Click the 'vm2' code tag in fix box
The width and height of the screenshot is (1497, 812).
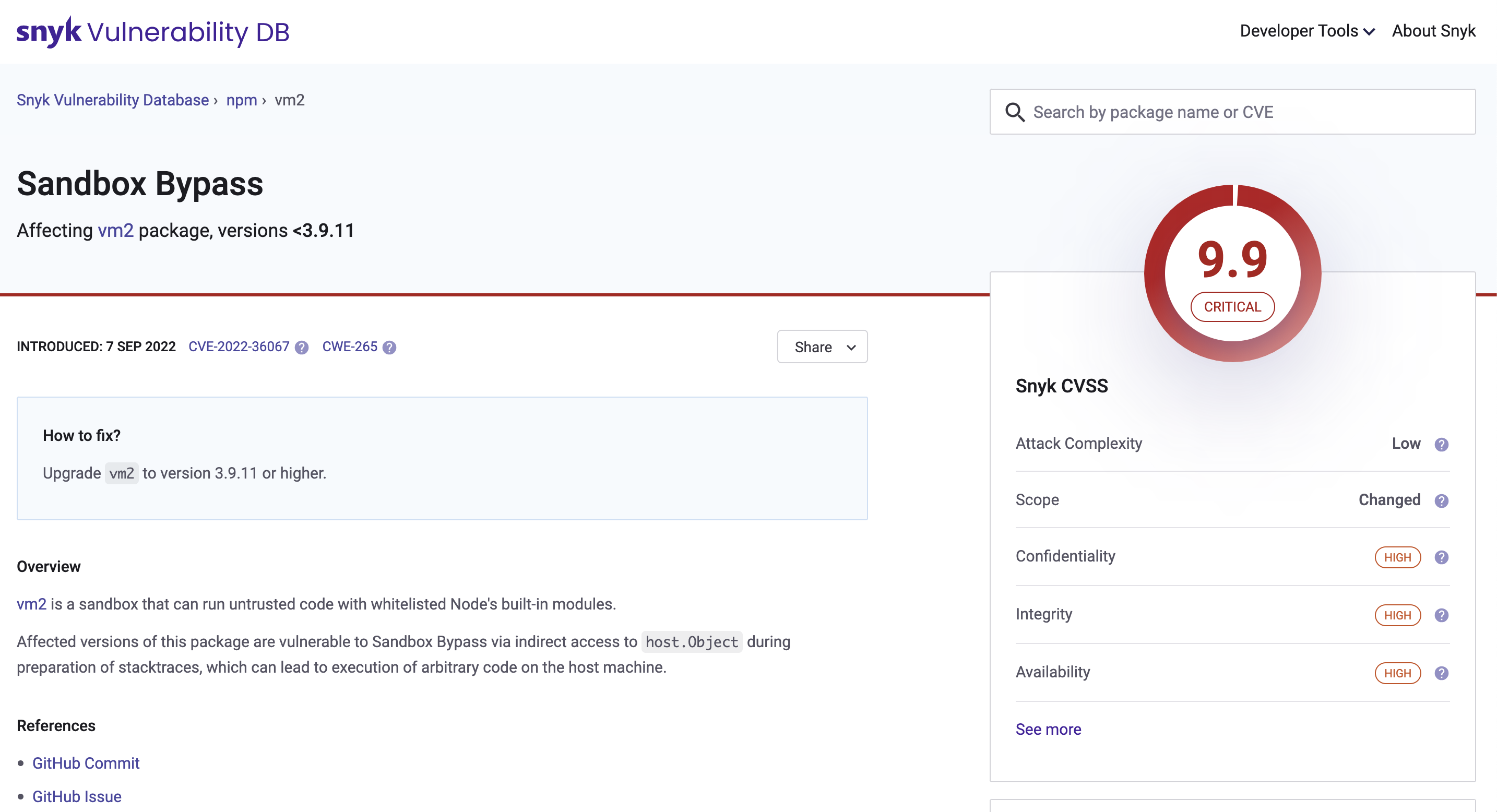[x=122, y=473]
